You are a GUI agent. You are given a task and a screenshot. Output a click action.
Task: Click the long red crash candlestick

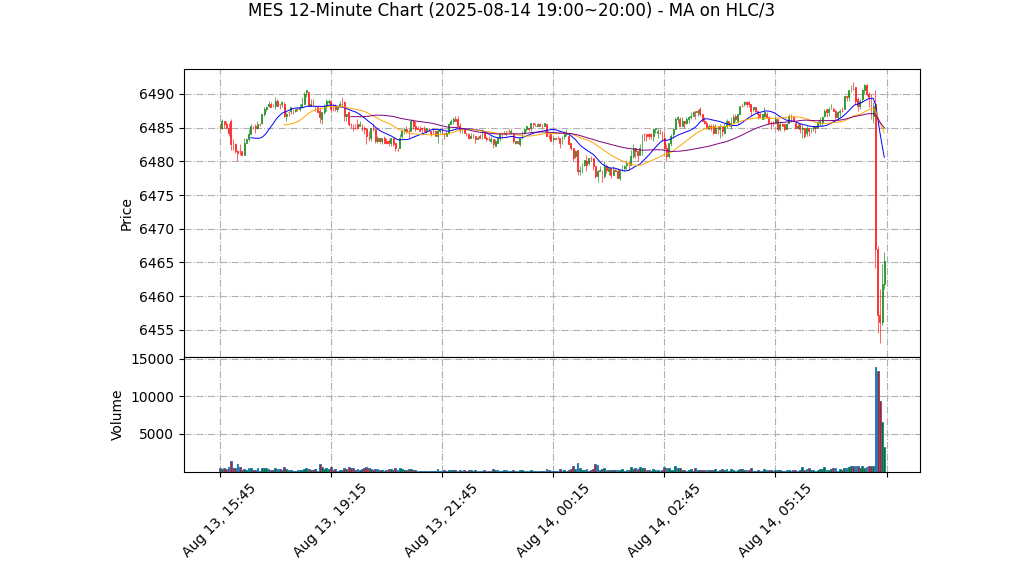876,179
